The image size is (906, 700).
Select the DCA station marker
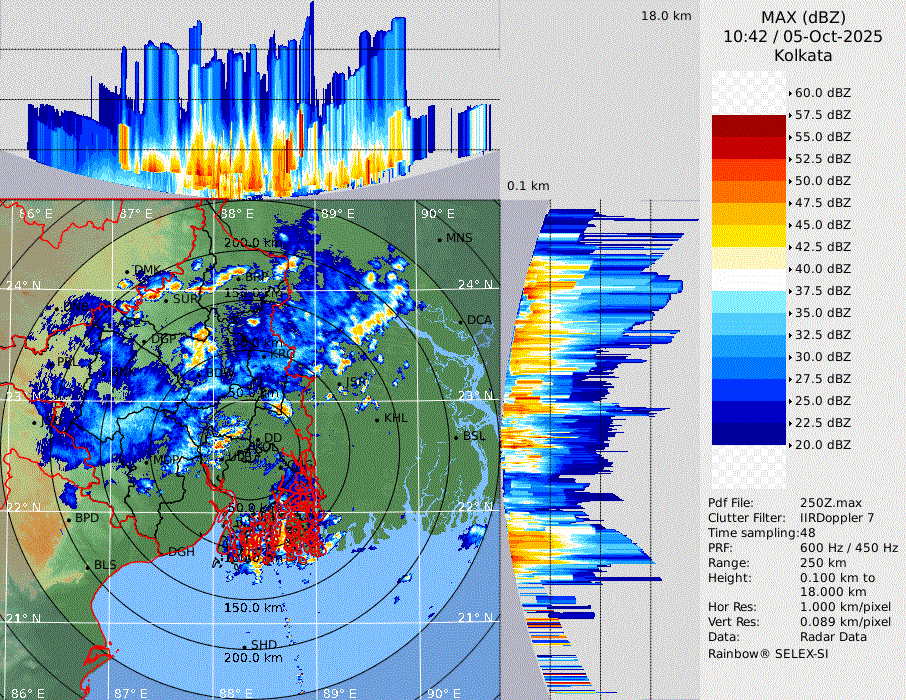coord(462,321)
